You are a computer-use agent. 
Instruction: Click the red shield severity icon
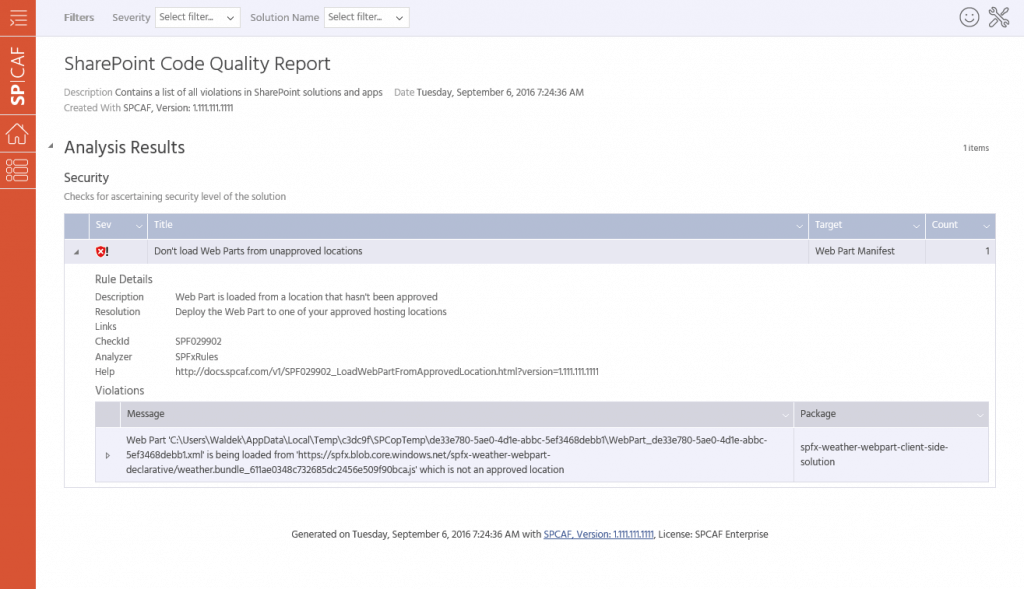point(102,251)
